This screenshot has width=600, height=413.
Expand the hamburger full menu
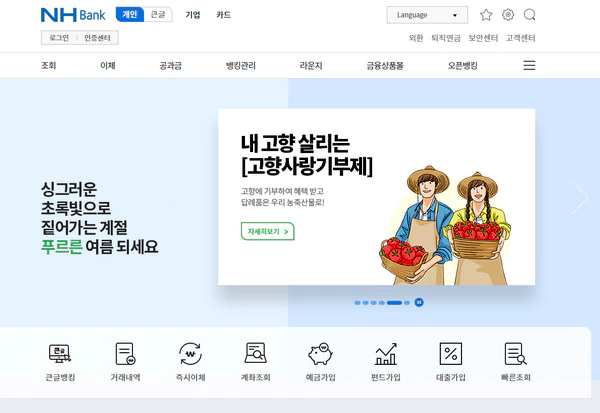(529, 65)
